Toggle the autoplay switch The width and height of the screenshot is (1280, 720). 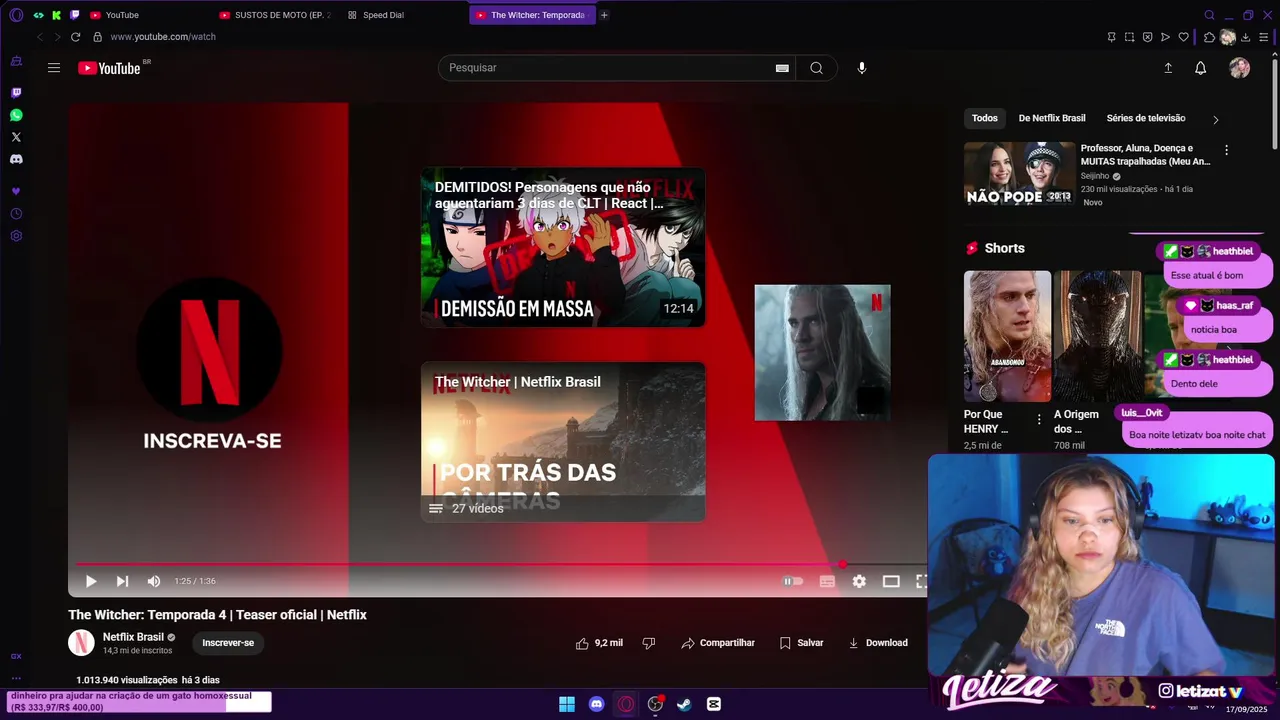pos(792,581)
